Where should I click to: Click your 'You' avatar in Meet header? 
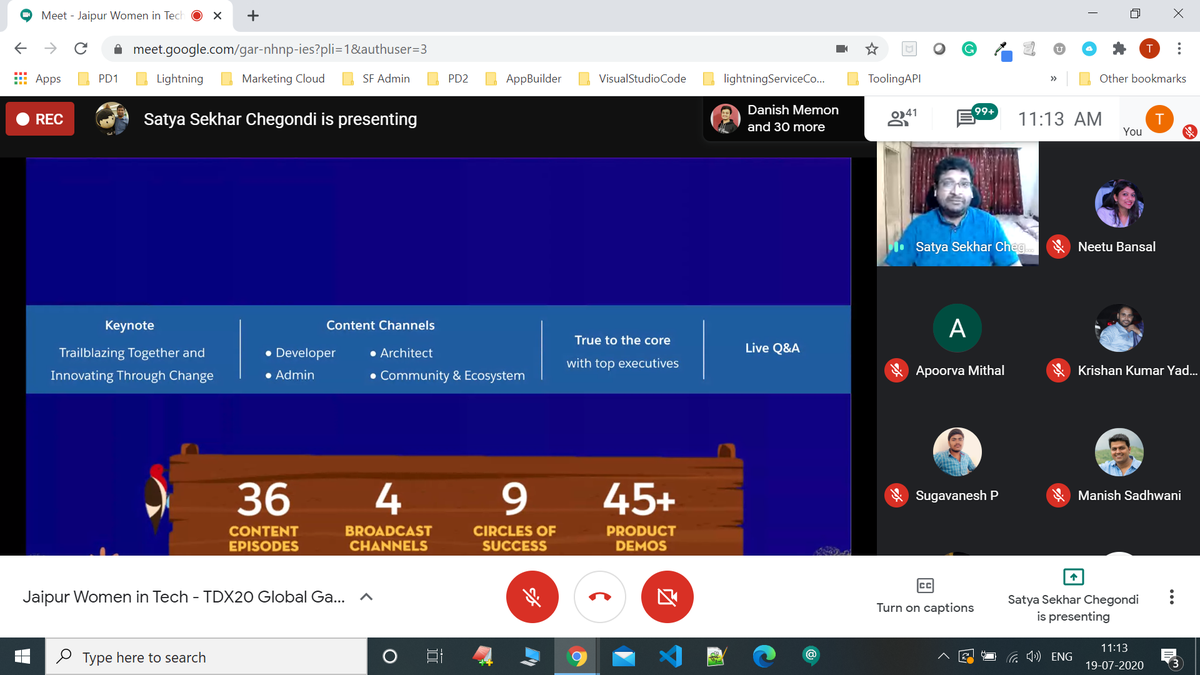click(x=1159, y=118)
